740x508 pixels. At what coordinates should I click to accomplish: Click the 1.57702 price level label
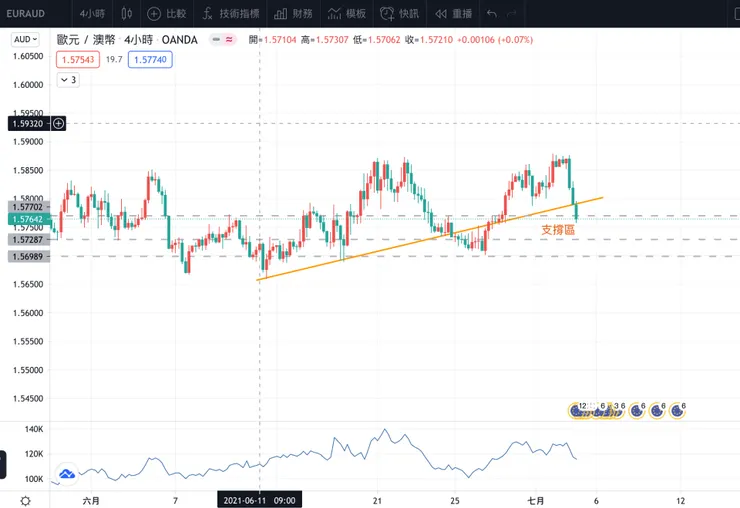[x=28, y=207]
